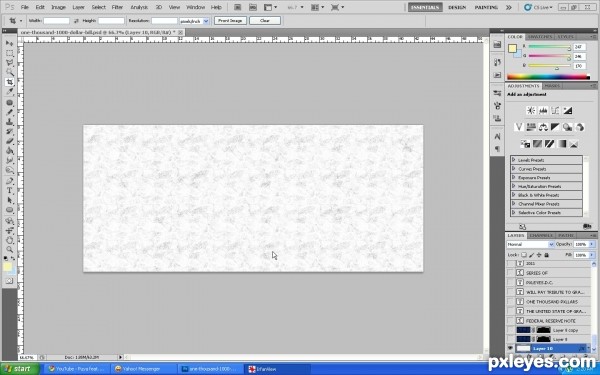This screenshot has width=600, height=375.
Task: Switch to the Masks tab
Action: [x=552, y=86]
